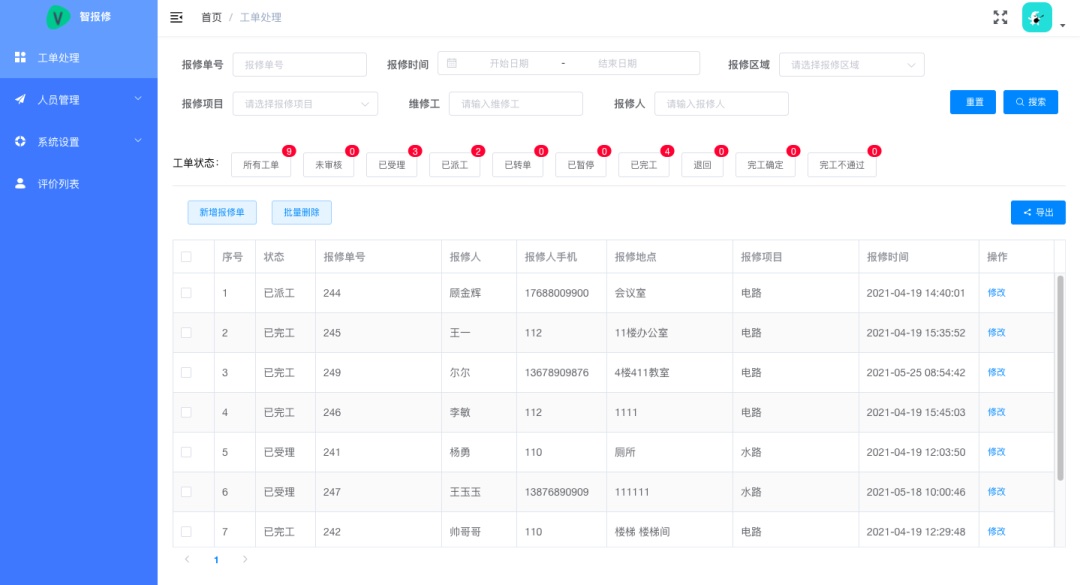Open the 报修项目 dropdown

[x=305, y=104]
